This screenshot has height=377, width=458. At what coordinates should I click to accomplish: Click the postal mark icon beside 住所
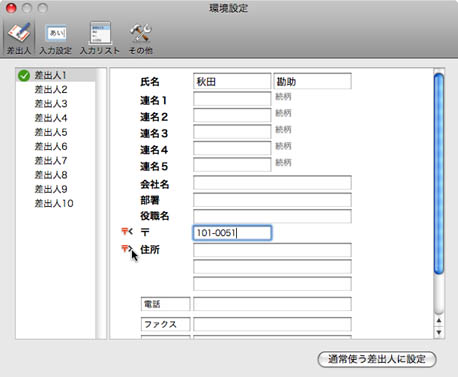point(127,248)
